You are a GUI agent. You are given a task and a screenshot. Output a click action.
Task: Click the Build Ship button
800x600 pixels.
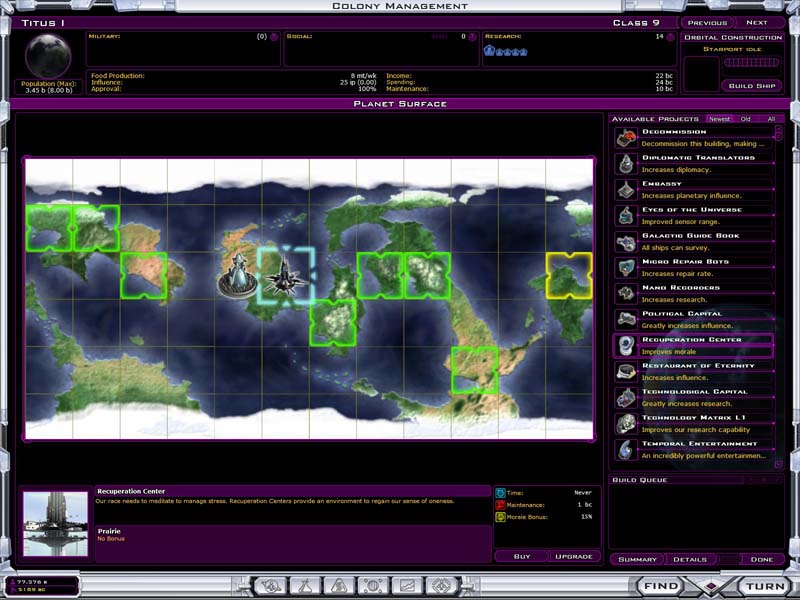coord(752,86)
